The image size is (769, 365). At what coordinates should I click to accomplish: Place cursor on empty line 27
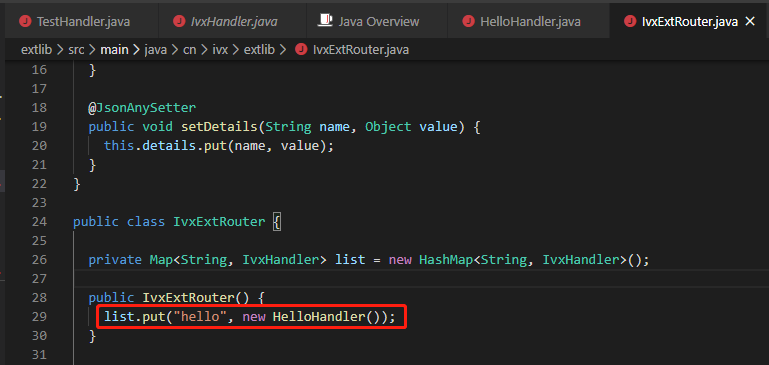pos(422,279)
